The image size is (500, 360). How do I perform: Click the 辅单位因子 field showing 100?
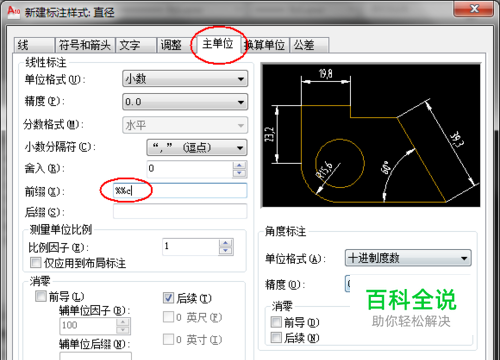pos(88,325)
